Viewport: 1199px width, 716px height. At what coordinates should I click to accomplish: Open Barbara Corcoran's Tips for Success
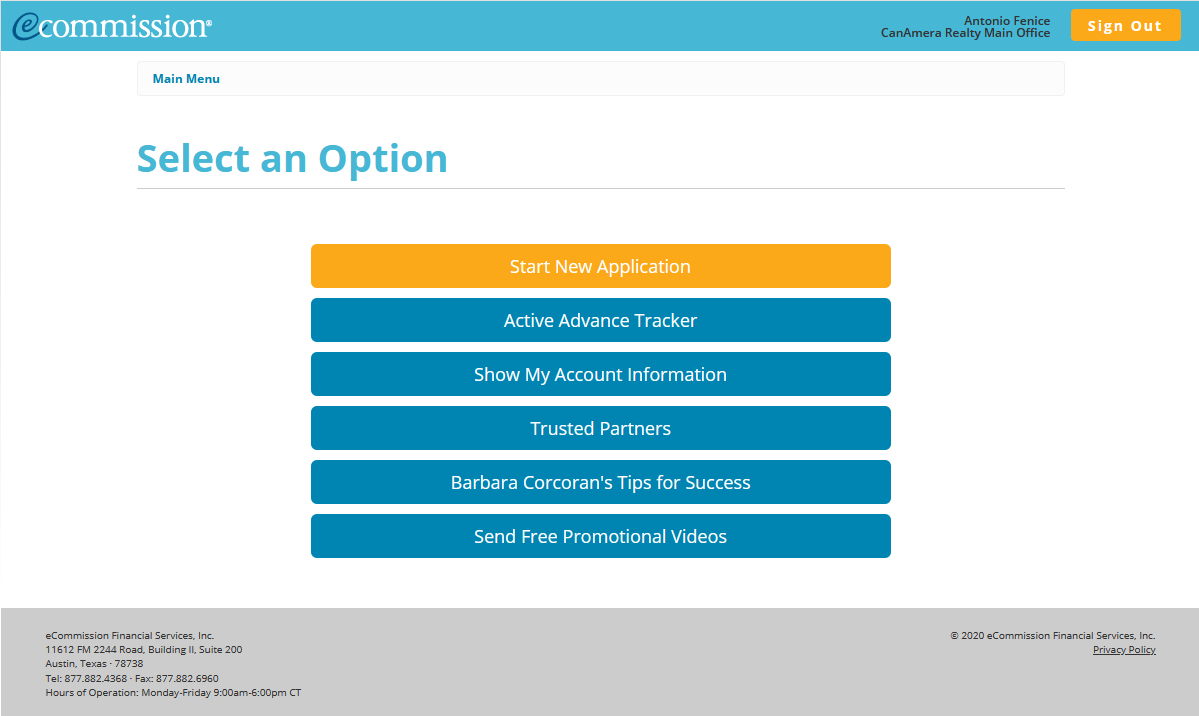tap(600, 482)
